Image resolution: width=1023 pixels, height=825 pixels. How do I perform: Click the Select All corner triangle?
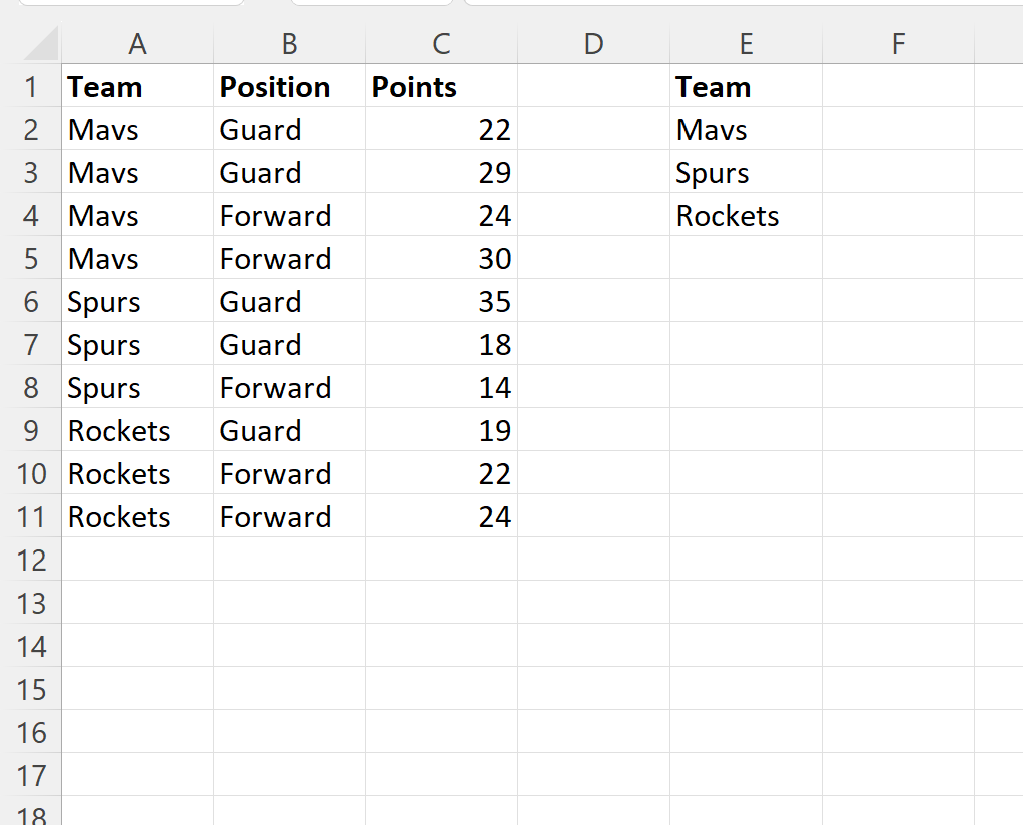coord(40,44)
